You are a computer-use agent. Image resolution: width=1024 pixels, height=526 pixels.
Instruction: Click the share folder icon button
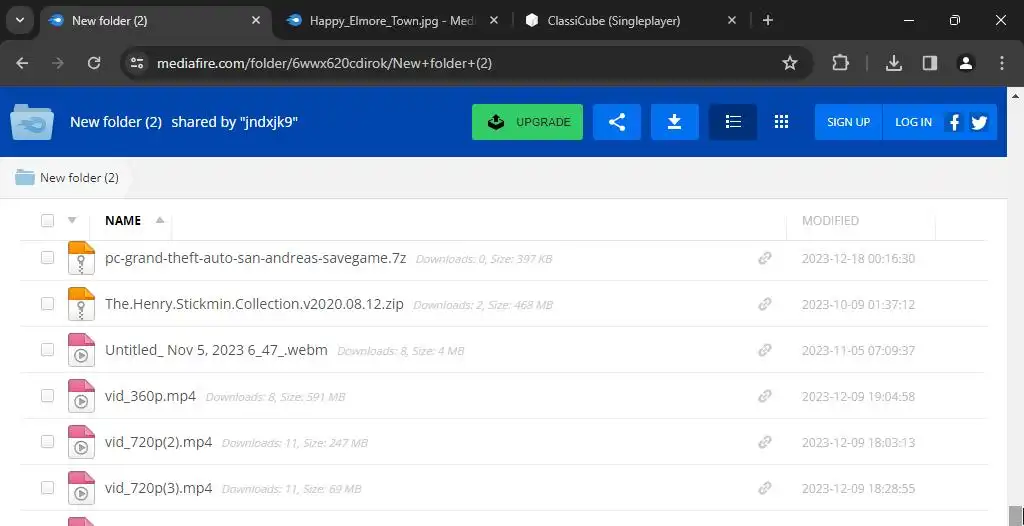(616, 122)
